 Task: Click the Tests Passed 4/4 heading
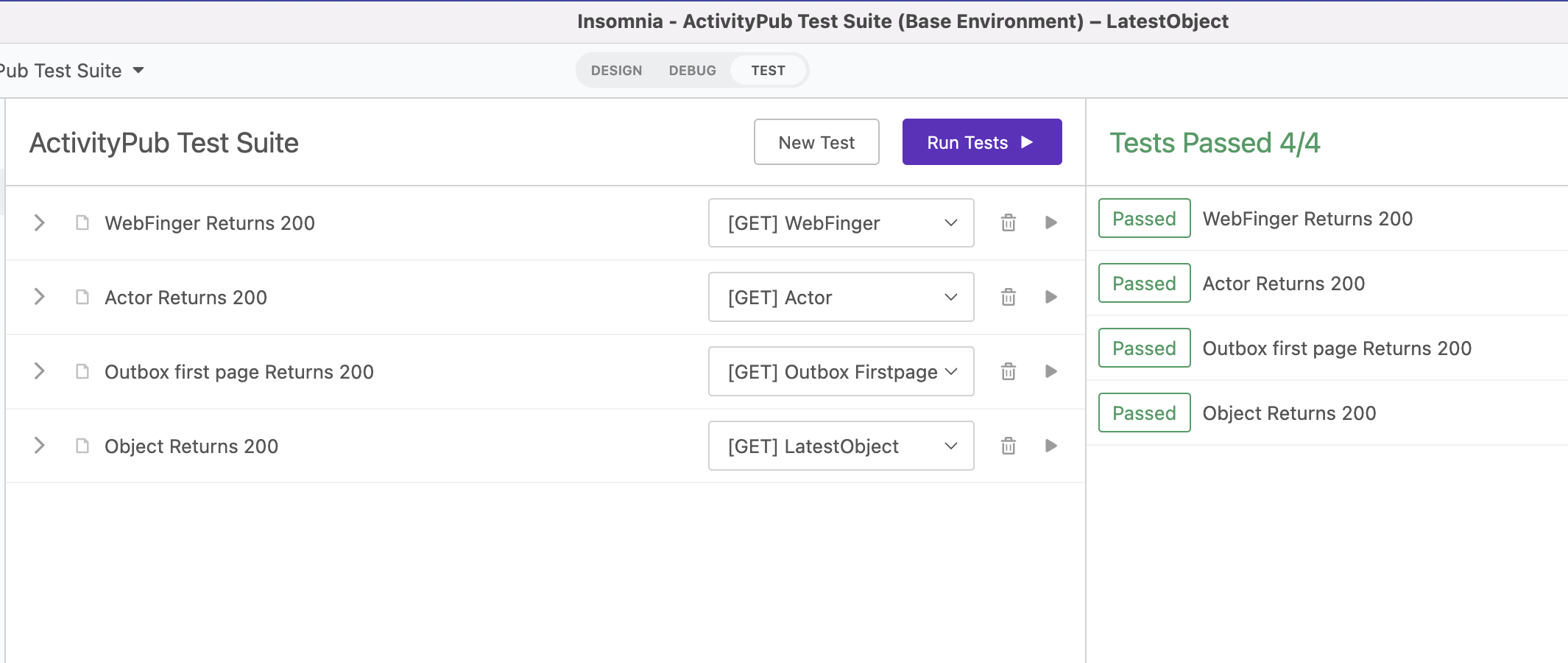(x=1215, y=142)
